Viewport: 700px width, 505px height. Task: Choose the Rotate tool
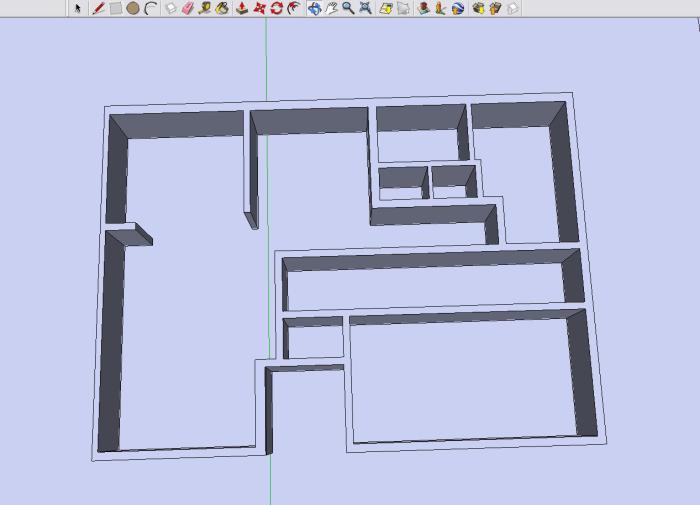pyautogui.click(x=276, y=8)
